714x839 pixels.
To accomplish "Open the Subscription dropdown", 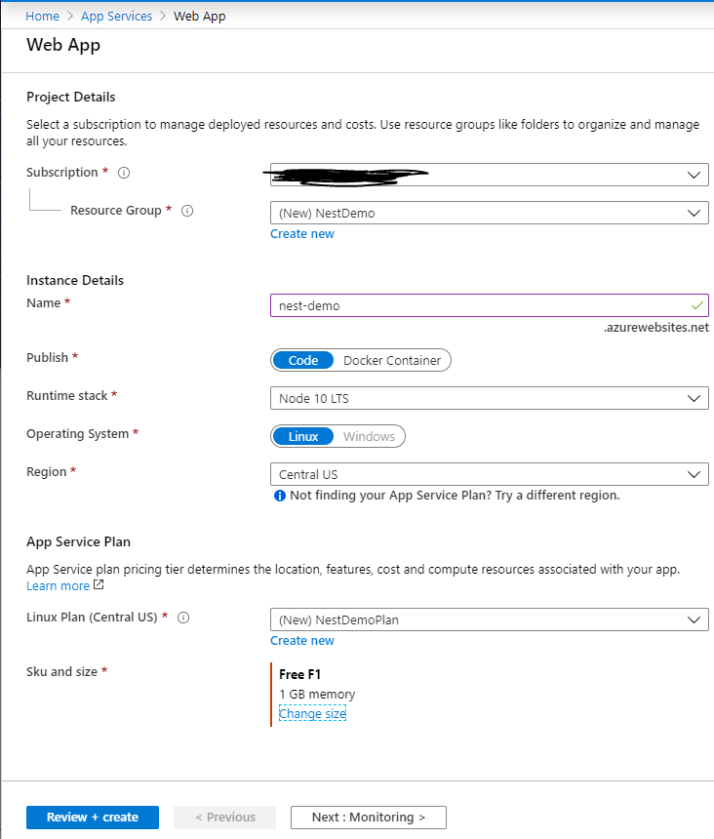I will click(489, 174).
